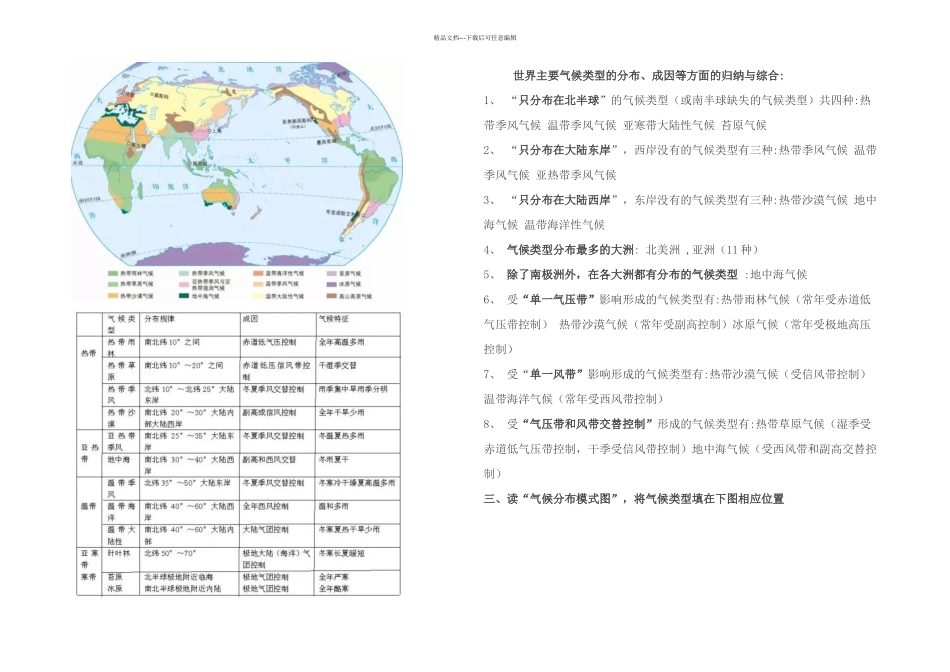Click the table header cell 气候特征
Screen dimensions: 950x672
tap(334, 319)
